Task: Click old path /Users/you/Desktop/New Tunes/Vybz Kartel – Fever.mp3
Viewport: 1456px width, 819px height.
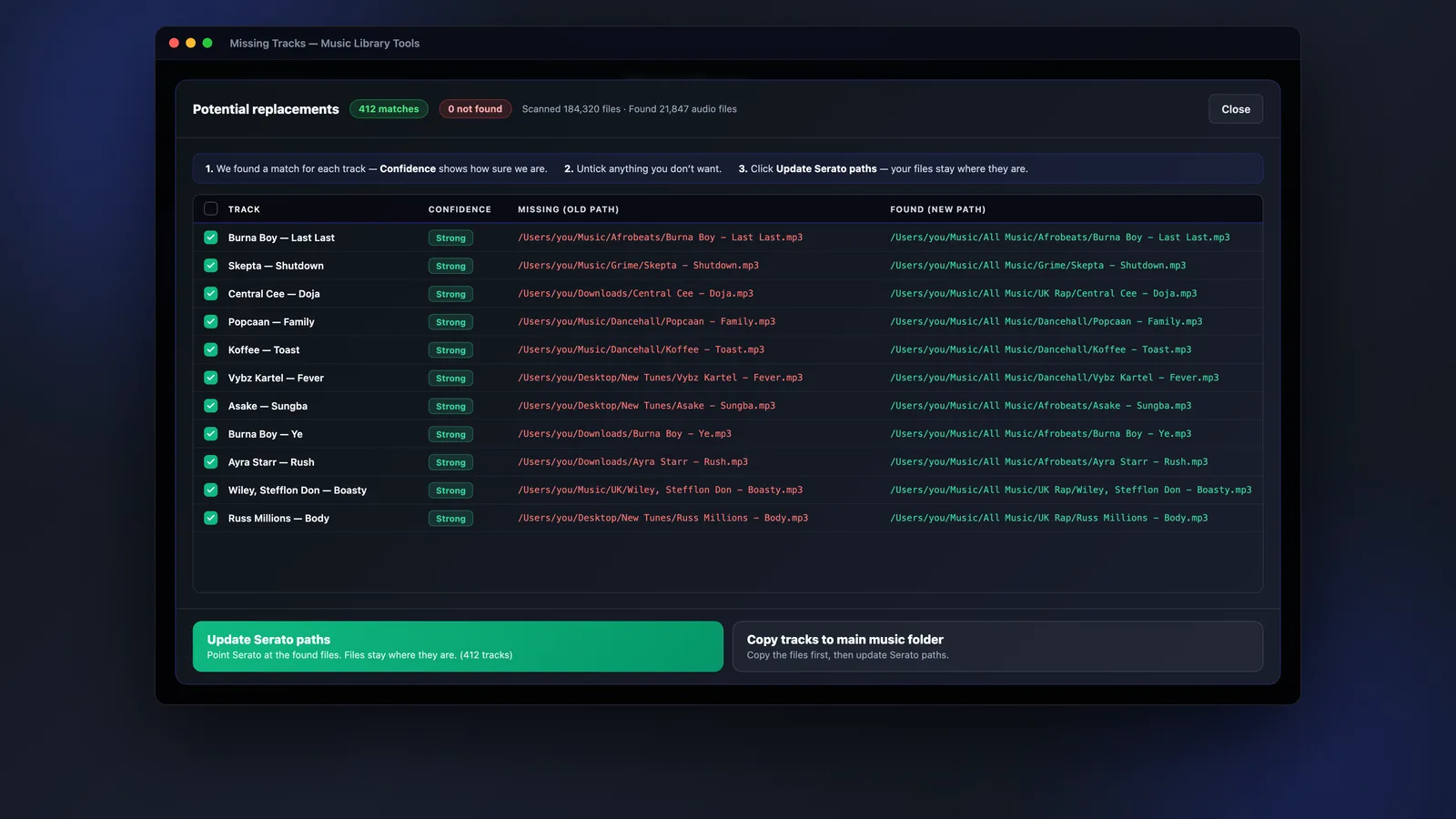Action: (x=660, y=379)
